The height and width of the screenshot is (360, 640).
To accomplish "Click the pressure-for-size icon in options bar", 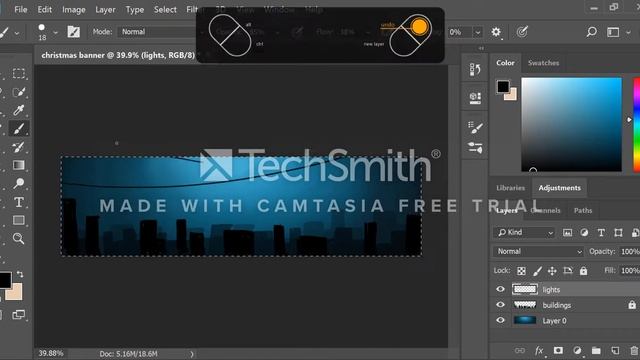I will 522,32.
